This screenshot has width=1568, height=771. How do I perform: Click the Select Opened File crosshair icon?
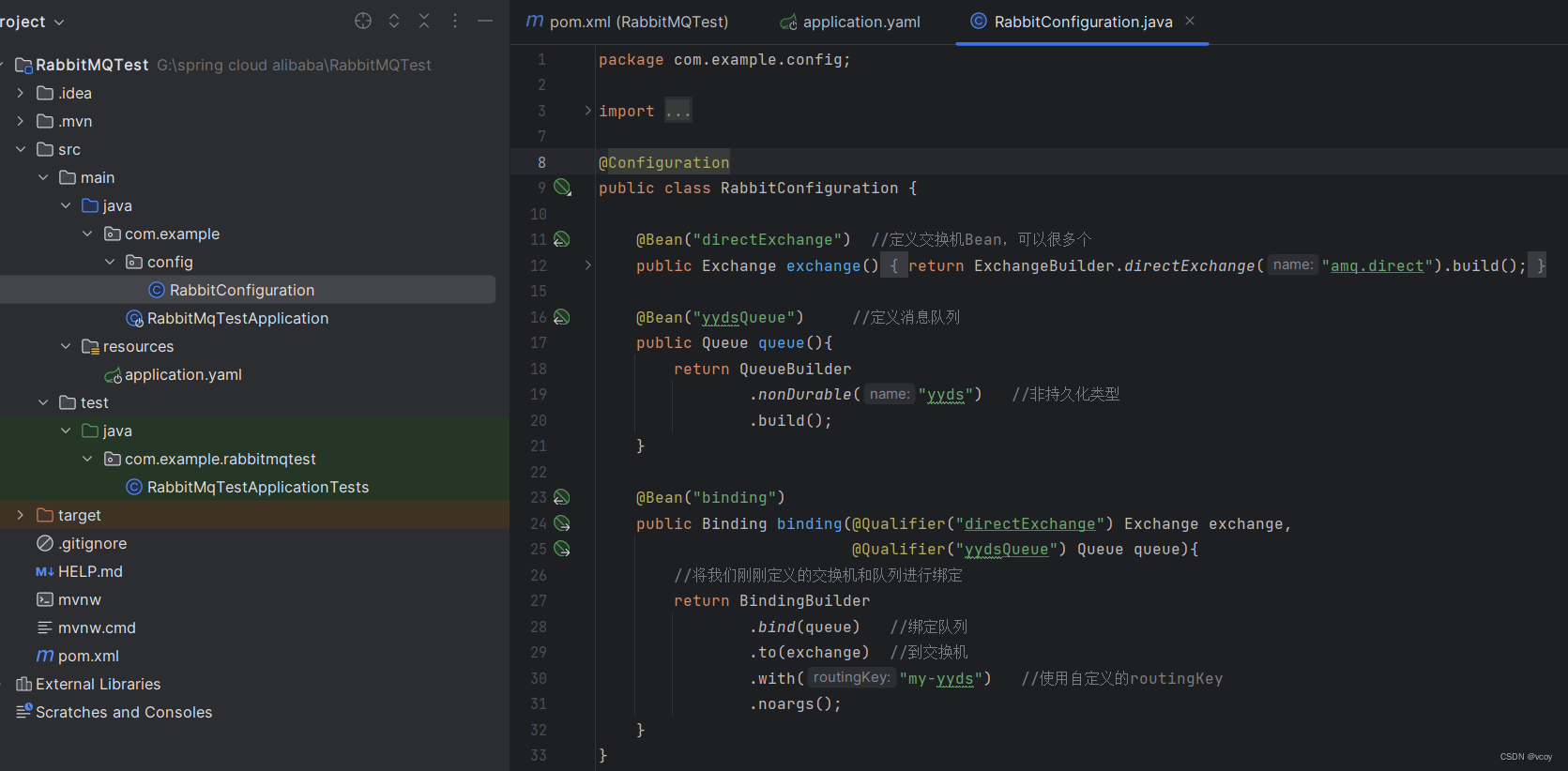point(363,21)
